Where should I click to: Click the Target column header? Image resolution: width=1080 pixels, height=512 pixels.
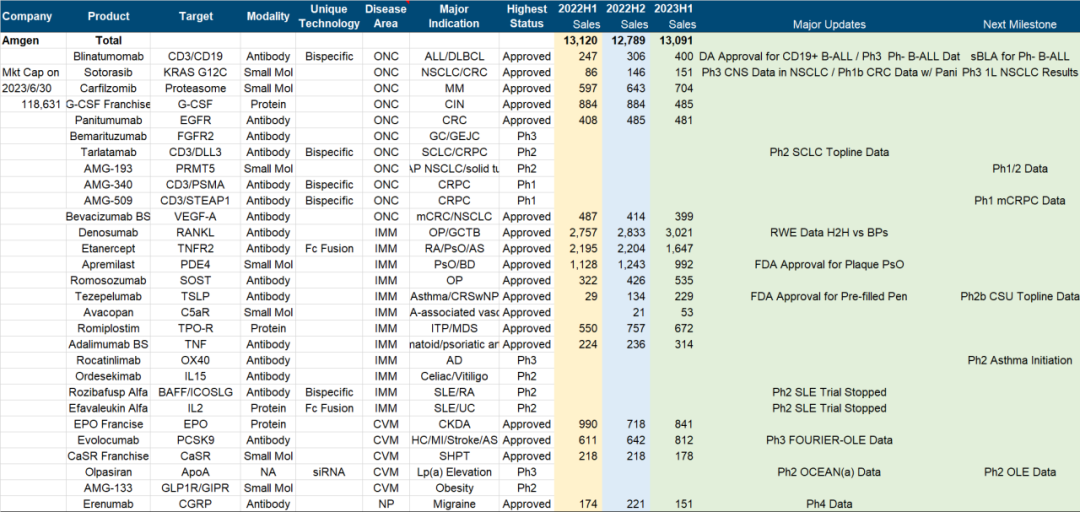[196, 16]
